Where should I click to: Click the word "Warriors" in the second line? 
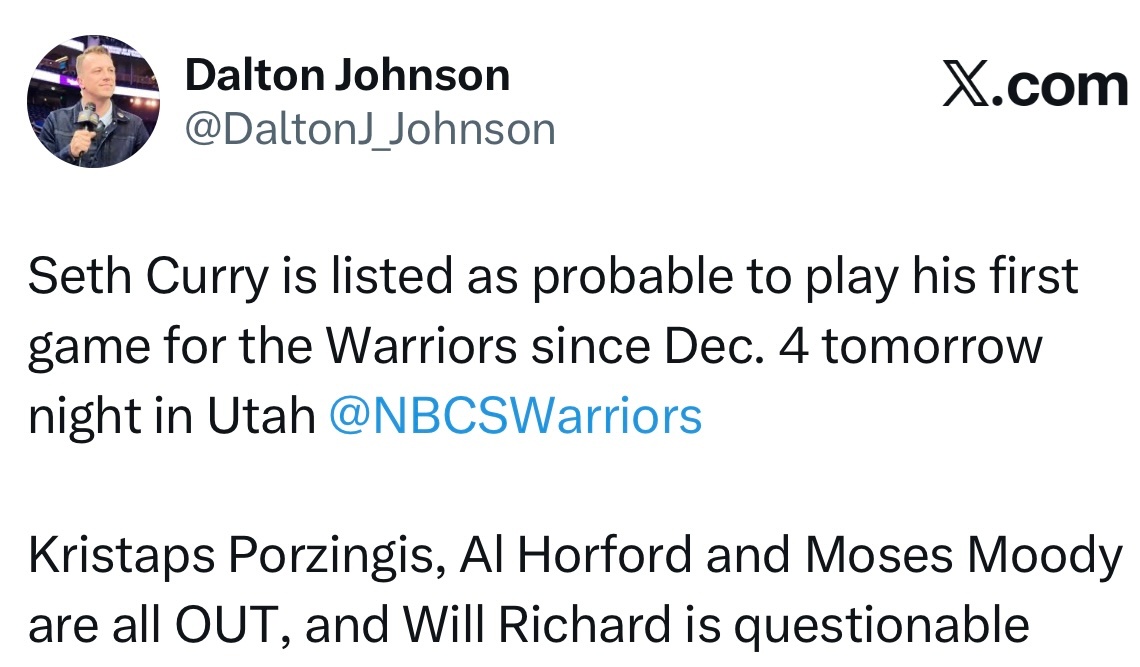tap(422, 347)
